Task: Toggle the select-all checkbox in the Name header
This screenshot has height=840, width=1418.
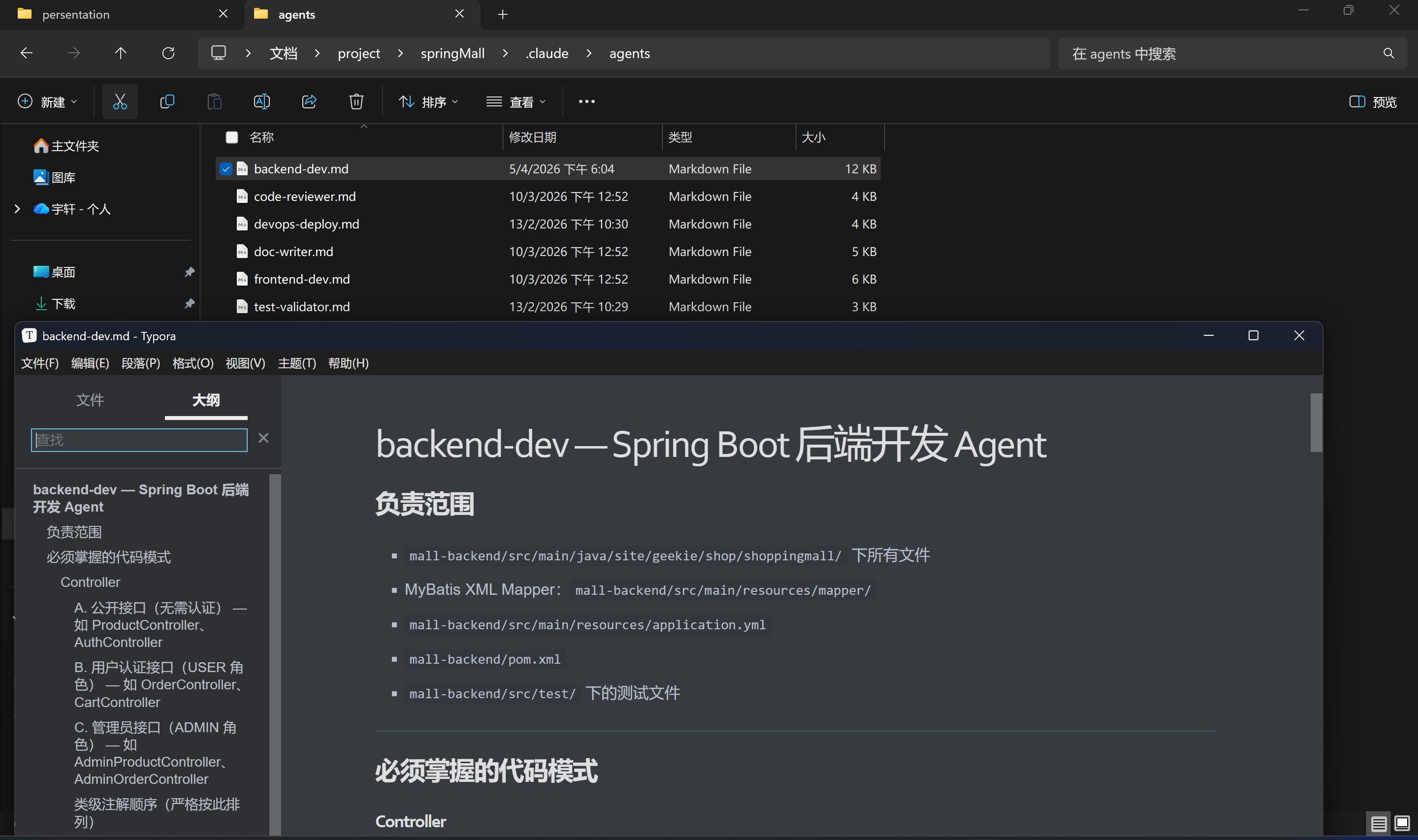Action: click(231, 137)
